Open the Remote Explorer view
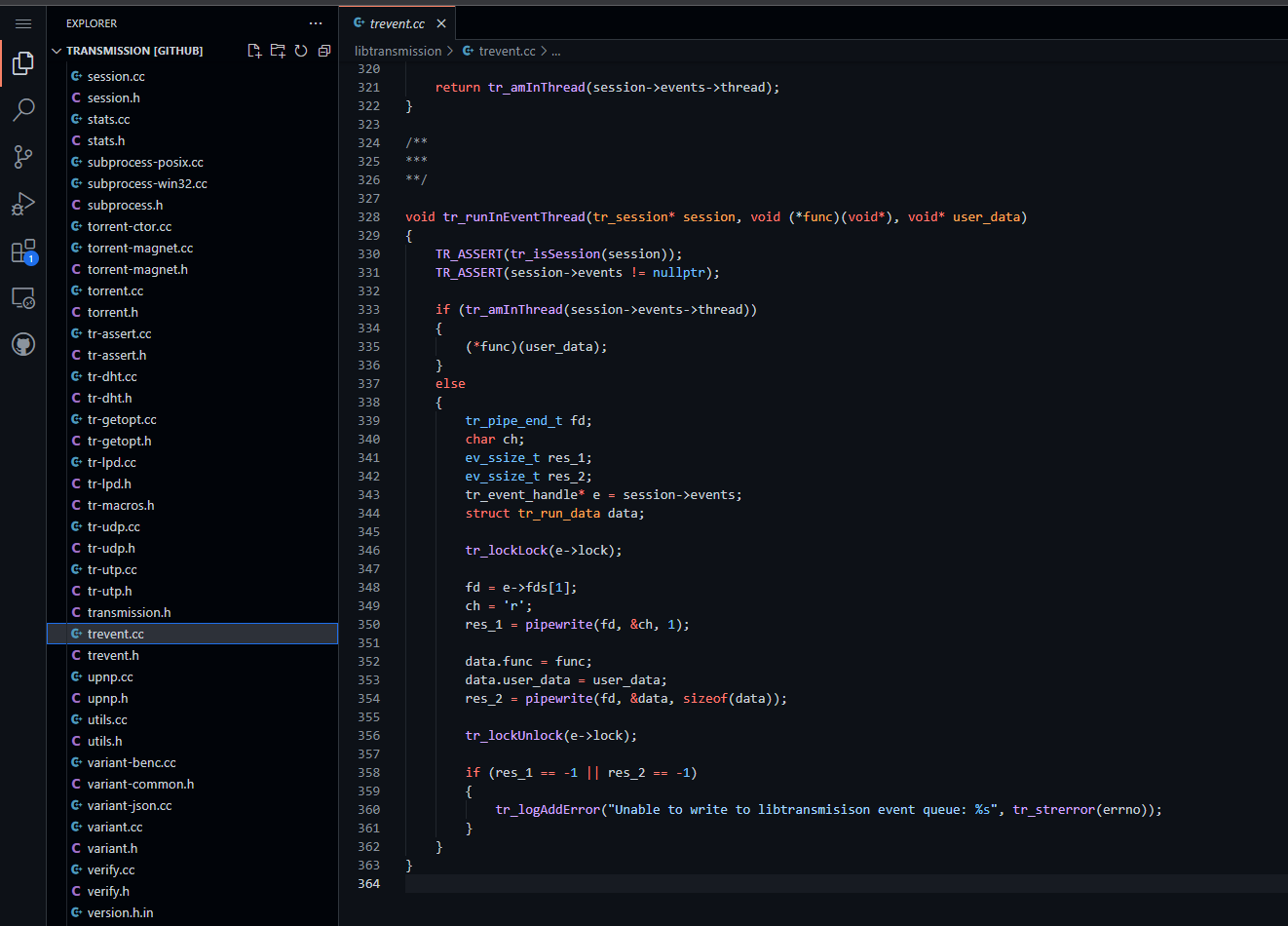 (23, 297)
